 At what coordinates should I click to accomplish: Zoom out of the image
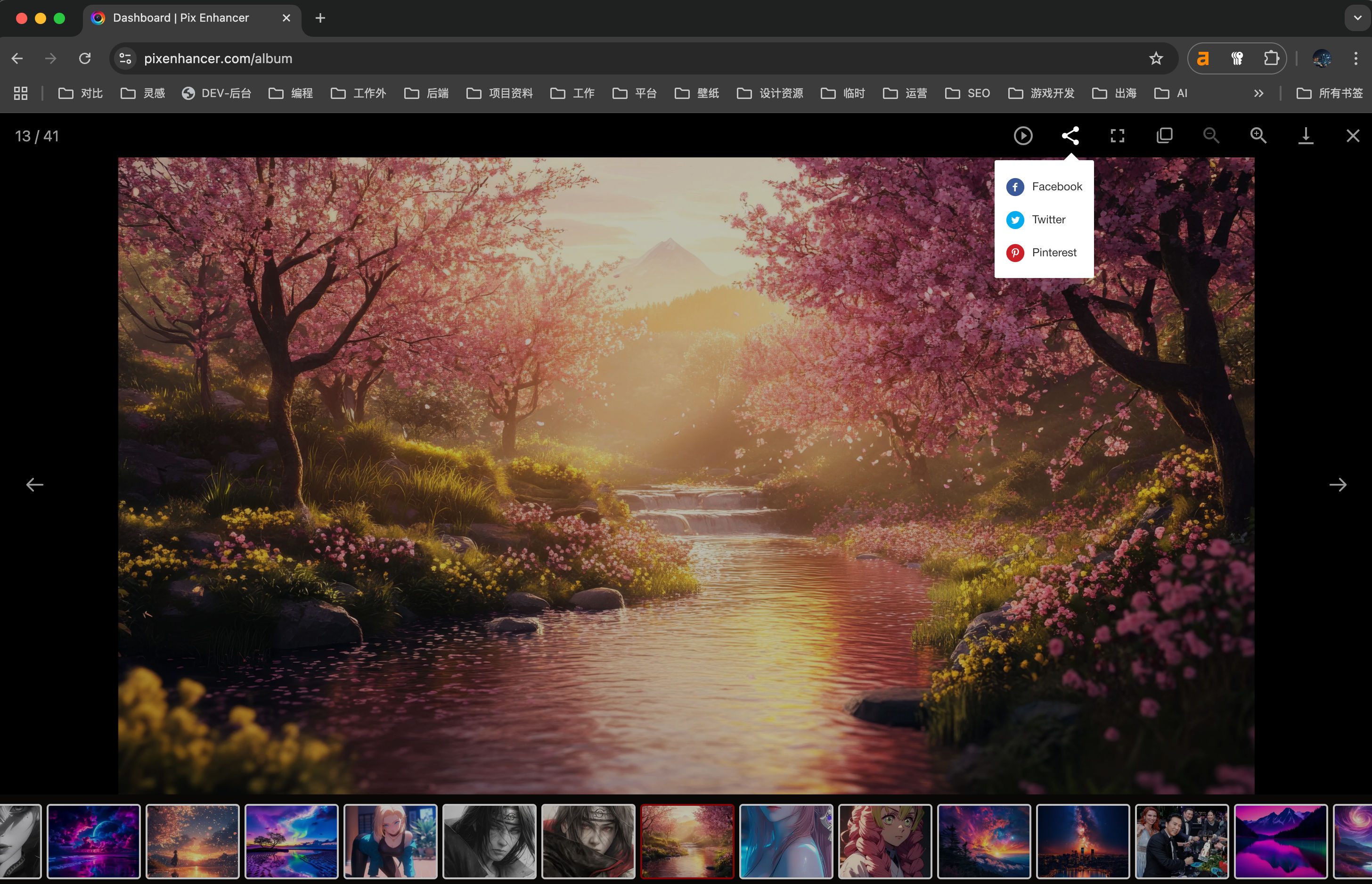[1211, 136]
